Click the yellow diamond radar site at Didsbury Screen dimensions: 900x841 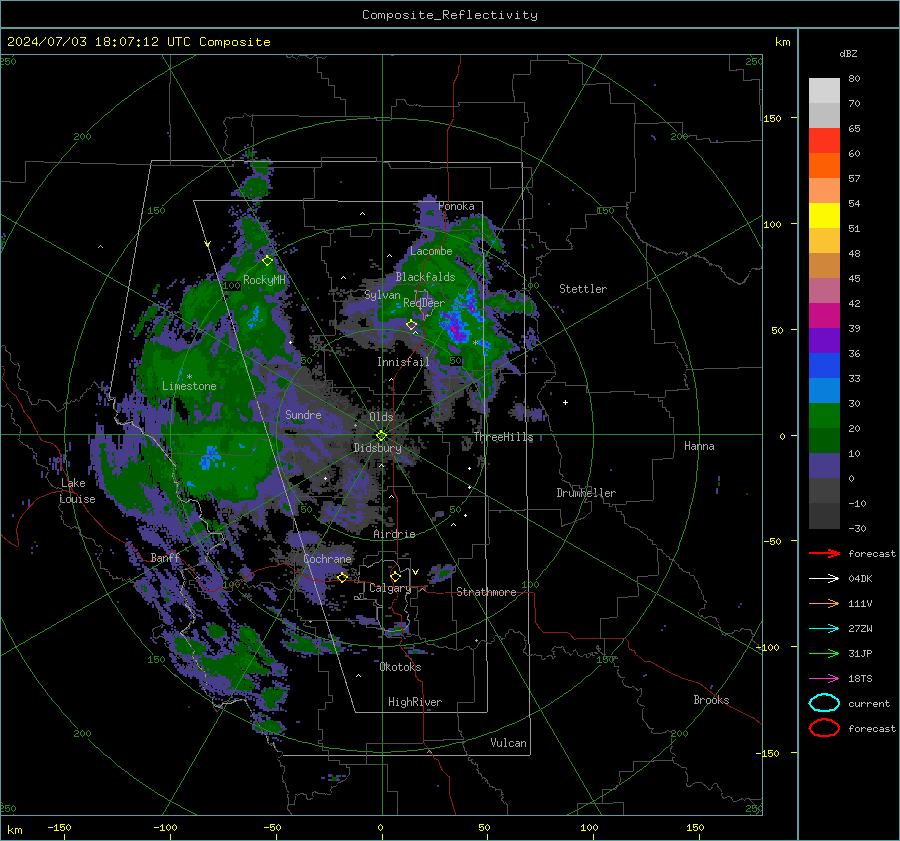(381, 436)
